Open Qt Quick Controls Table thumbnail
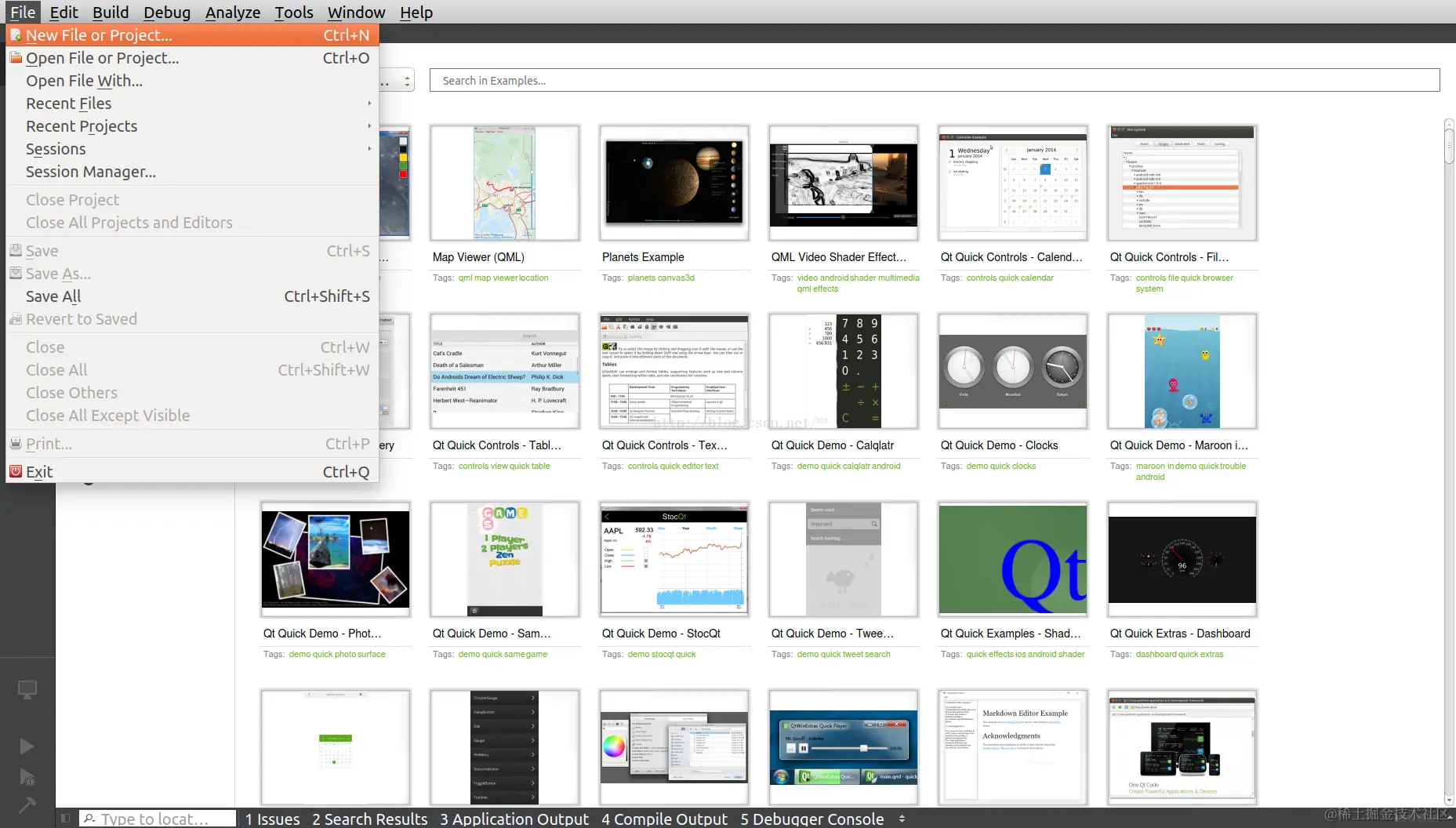Image resolution: width=1456 pixels, height=828 pixels. (x=505, y=371)
